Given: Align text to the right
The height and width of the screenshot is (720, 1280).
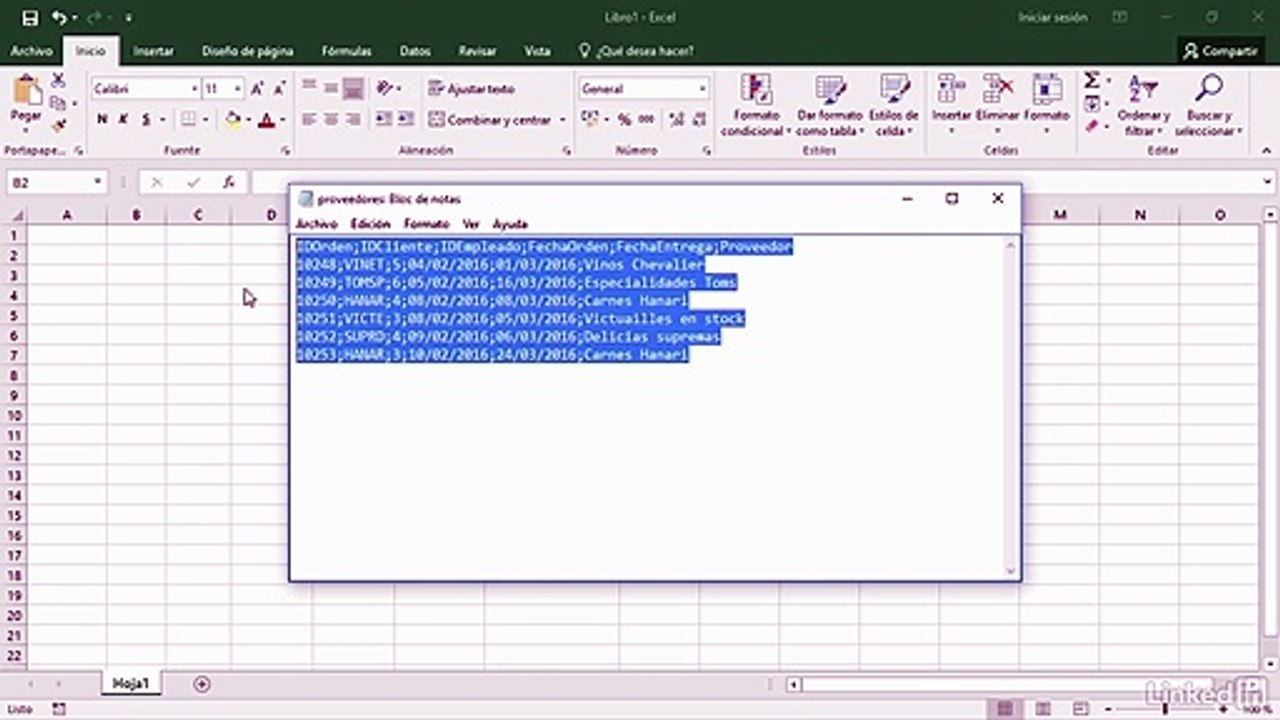Looking at the screenshot, I should coord(353,119).
